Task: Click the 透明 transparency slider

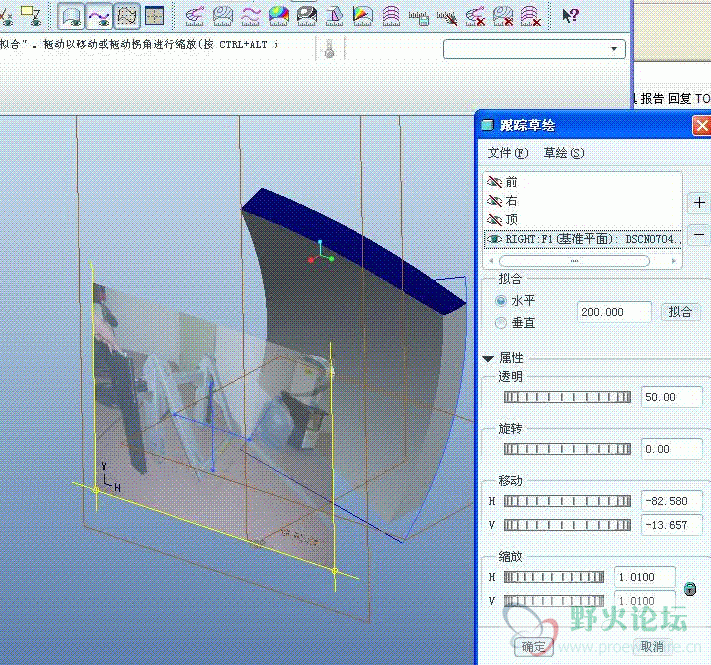Action: coord(567,397)
